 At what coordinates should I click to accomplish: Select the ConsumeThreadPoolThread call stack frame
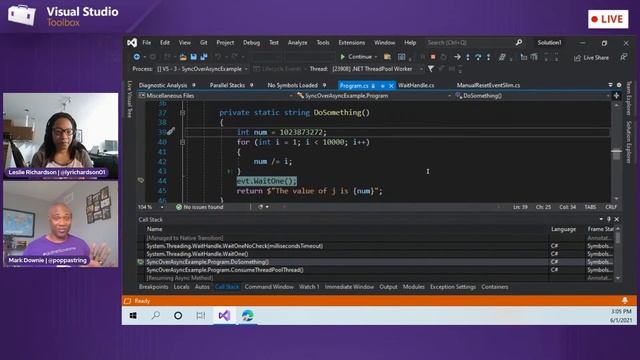(225, 270)
